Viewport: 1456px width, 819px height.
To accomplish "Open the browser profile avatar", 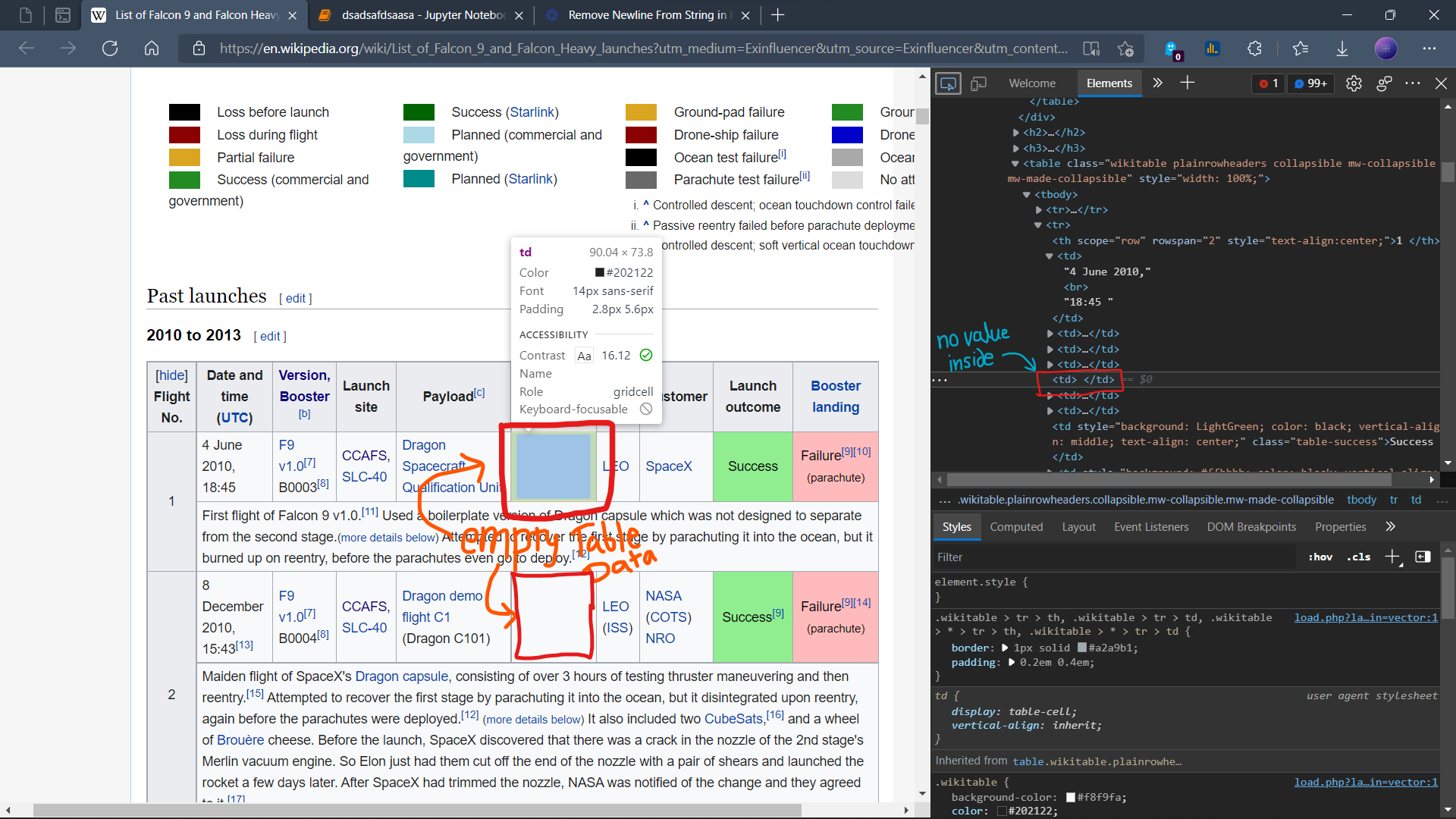I will [1385, 49].
